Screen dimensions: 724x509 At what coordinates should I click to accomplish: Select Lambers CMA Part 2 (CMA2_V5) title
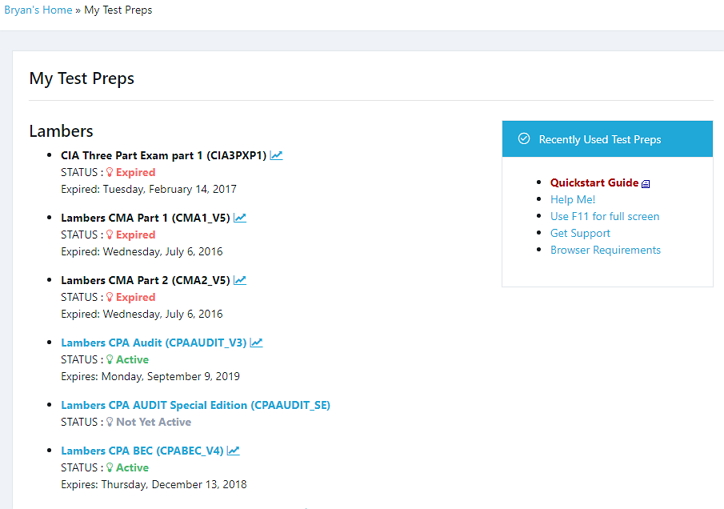click(x=145, y=280)
